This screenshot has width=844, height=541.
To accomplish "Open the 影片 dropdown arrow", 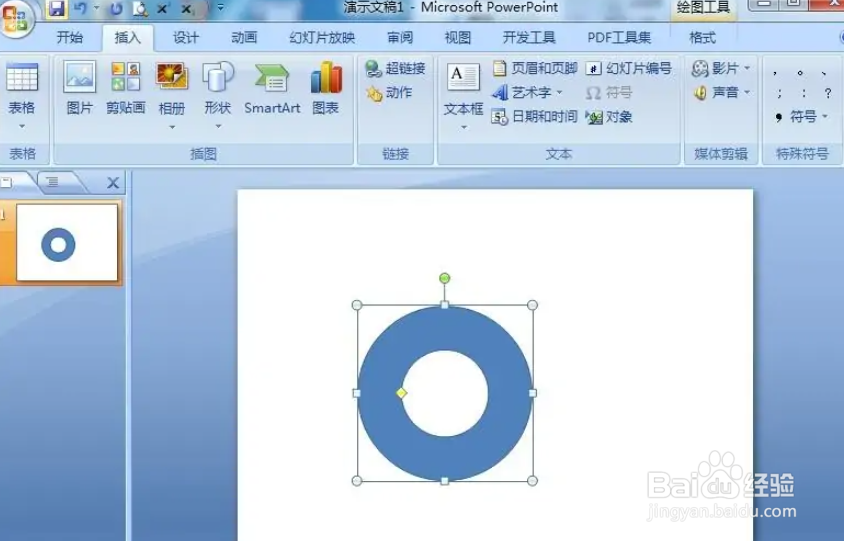I will point(747,68).
